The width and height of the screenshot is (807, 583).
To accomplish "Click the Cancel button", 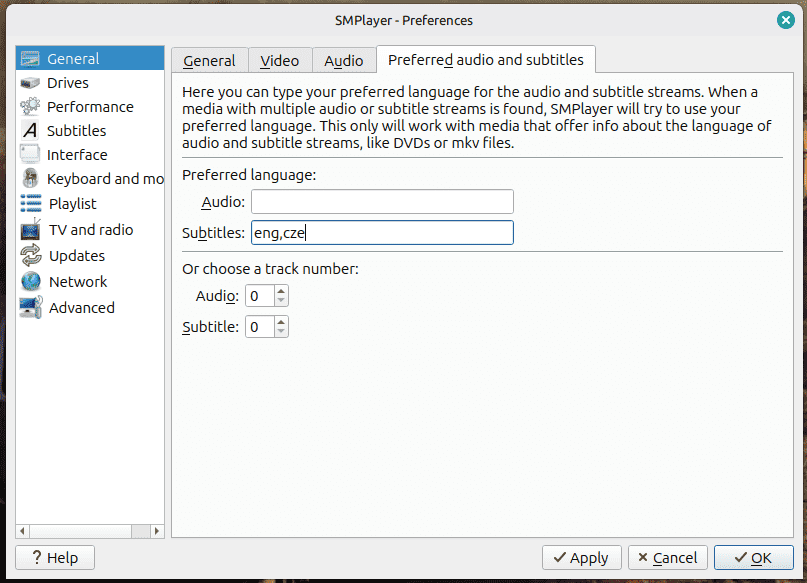I will [x=666, y=558].
